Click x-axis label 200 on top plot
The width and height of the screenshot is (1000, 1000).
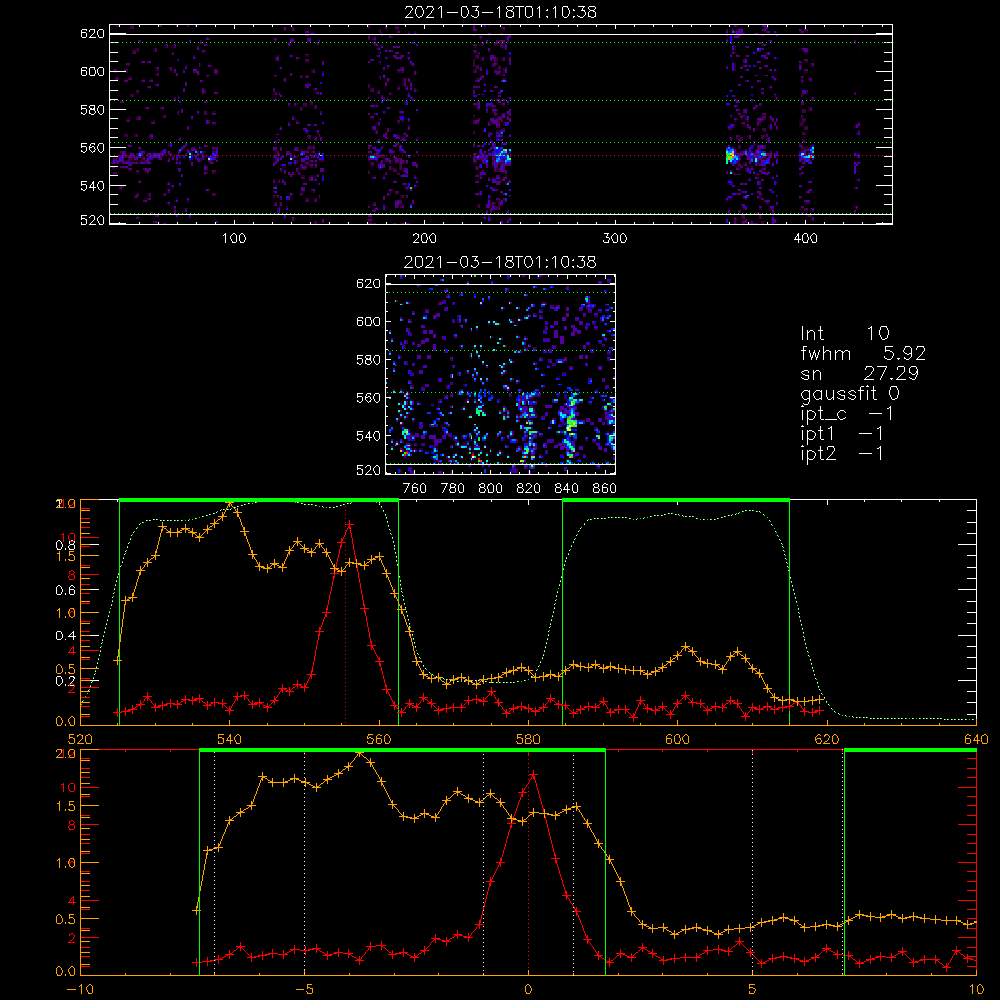(424, 239)
